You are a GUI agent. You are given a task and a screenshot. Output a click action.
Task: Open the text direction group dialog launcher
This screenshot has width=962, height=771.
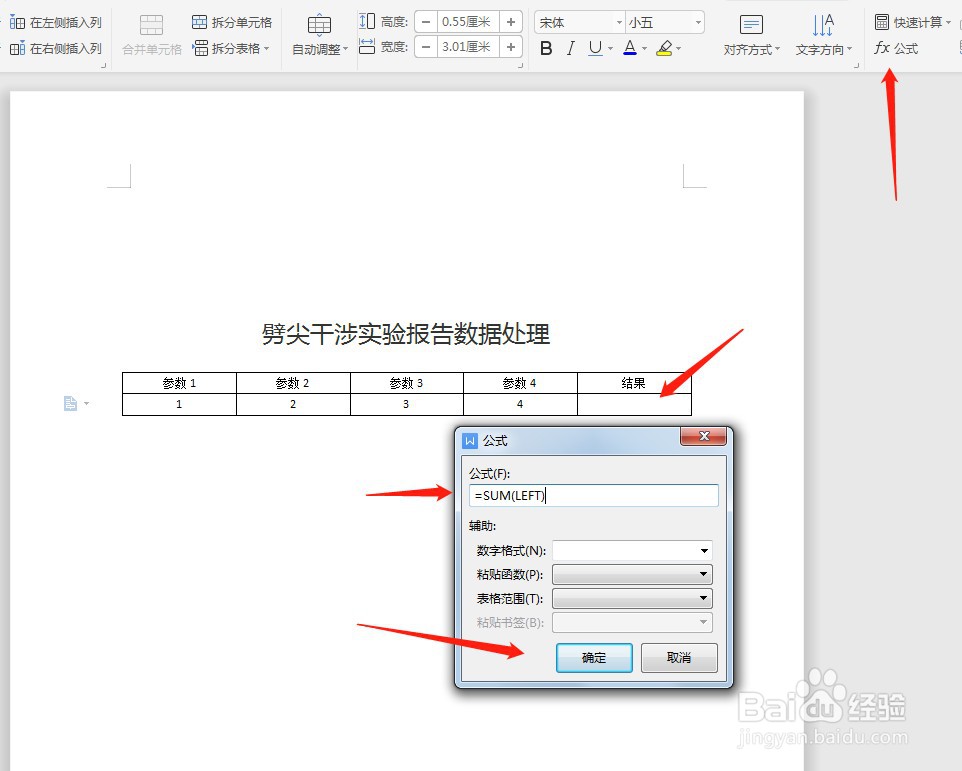point(856,65)
